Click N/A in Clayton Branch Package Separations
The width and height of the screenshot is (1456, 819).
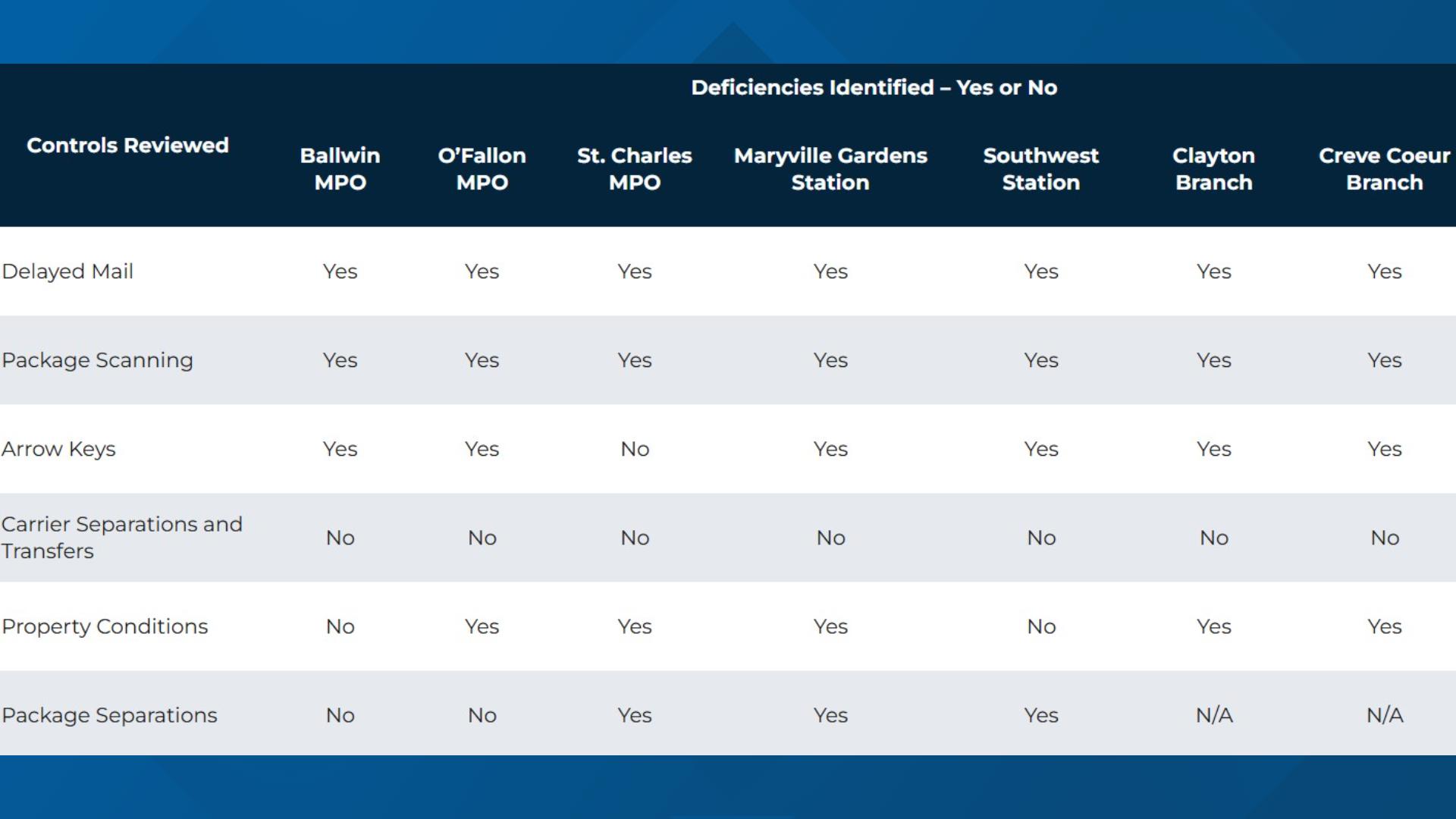click(x=1214, y=715)
